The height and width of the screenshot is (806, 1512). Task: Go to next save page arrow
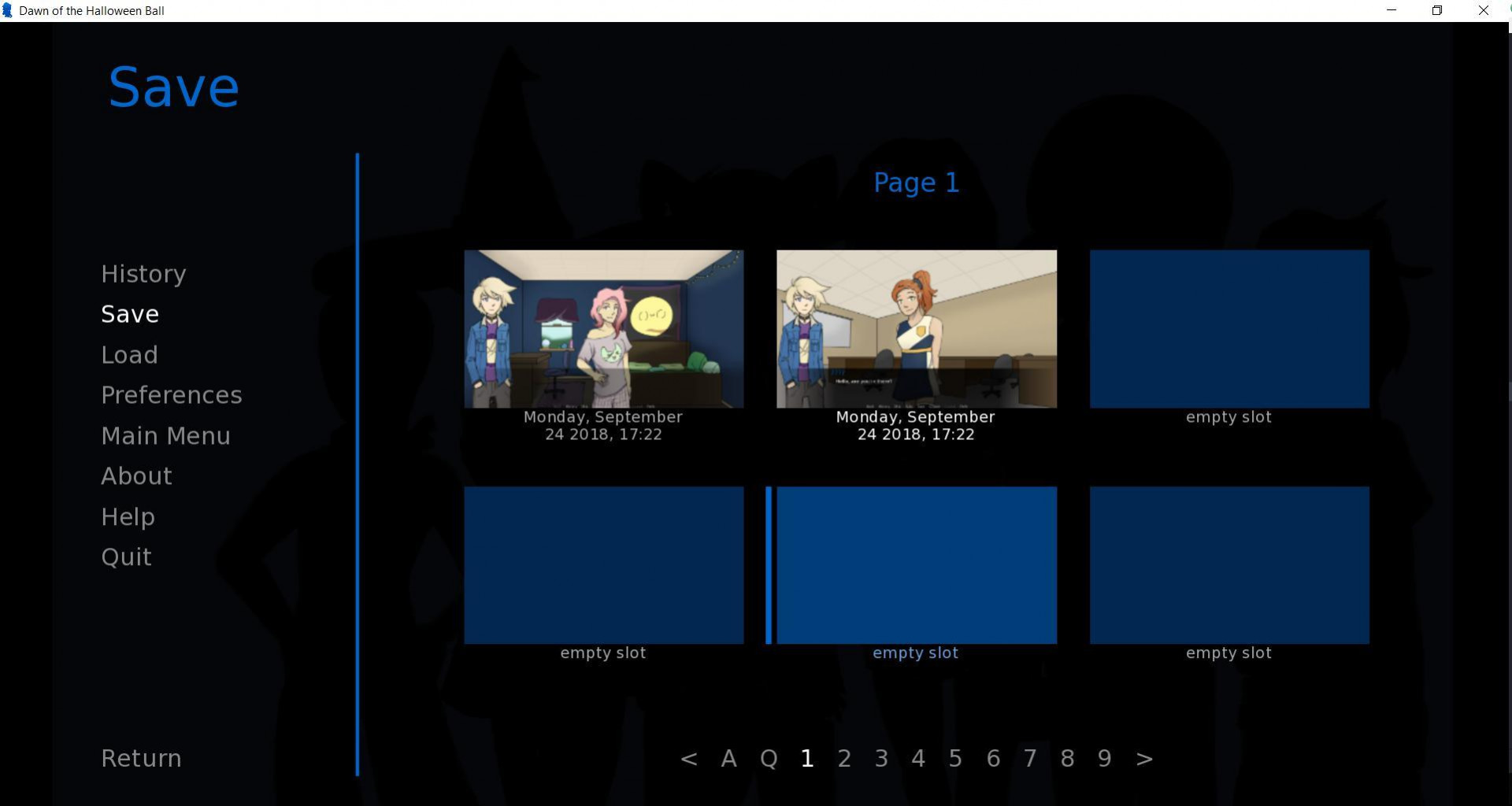[1144, 759]
